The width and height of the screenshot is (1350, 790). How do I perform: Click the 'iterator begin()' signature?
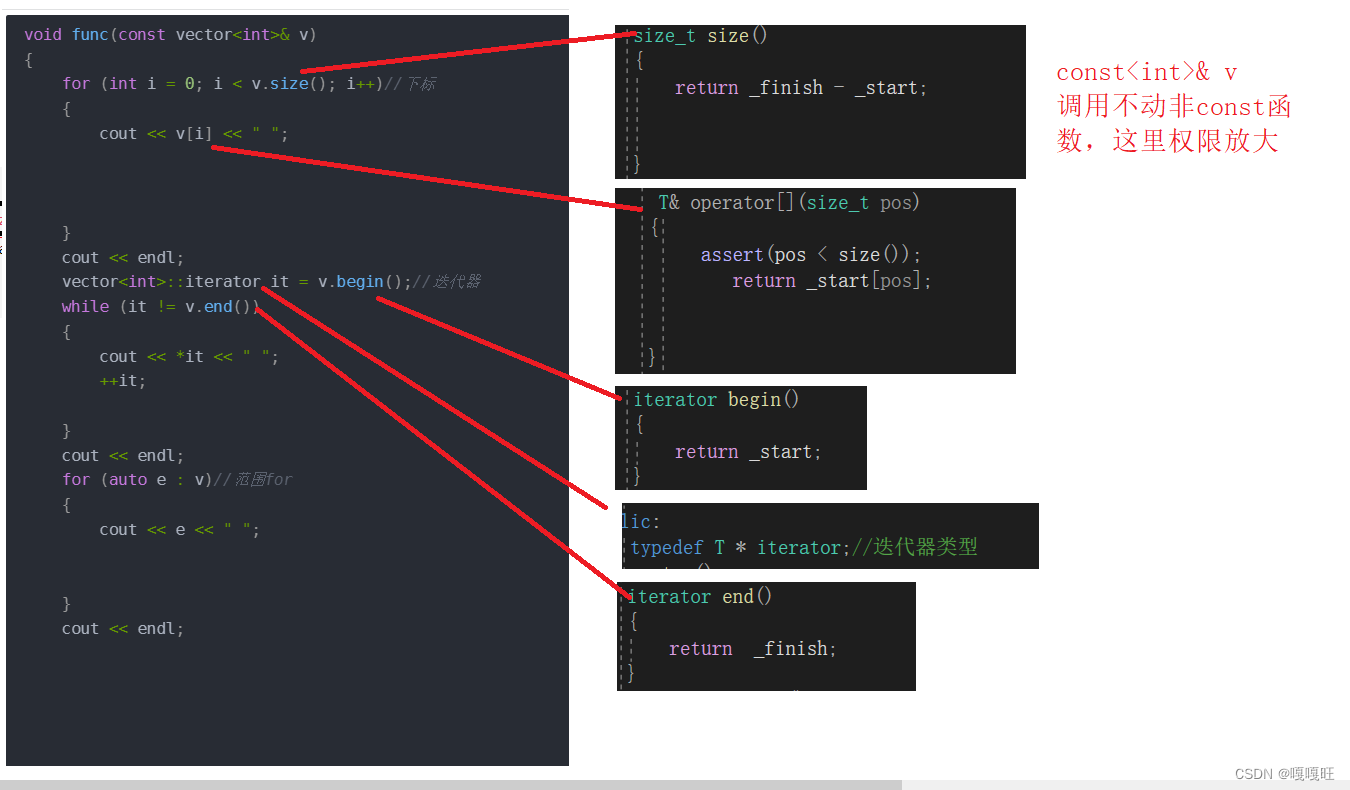717,400
